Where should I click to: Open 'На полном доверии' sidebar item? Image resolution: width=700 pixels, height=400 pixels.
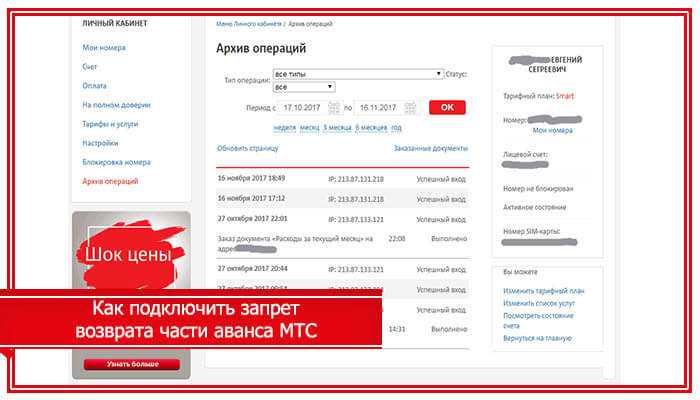click(x=116, y=105)
